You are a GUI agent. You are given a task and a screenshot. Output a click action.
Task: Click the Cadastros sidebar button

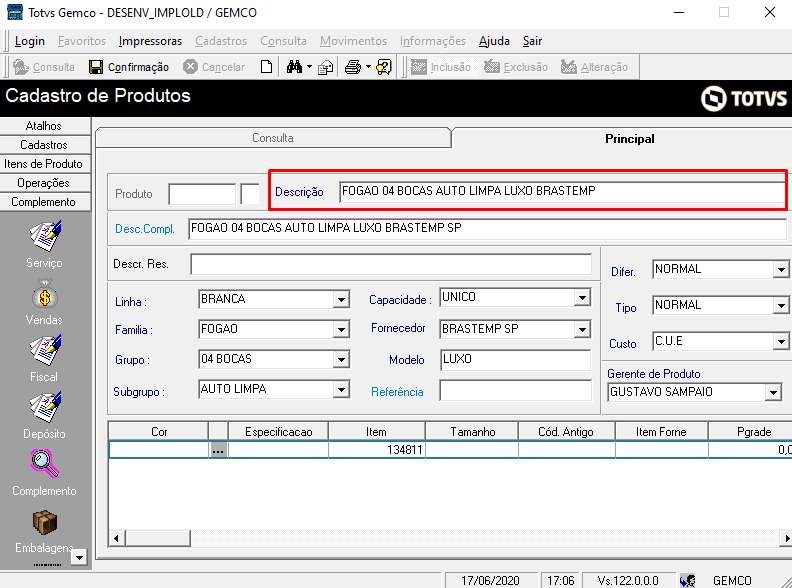coord(44,145)
